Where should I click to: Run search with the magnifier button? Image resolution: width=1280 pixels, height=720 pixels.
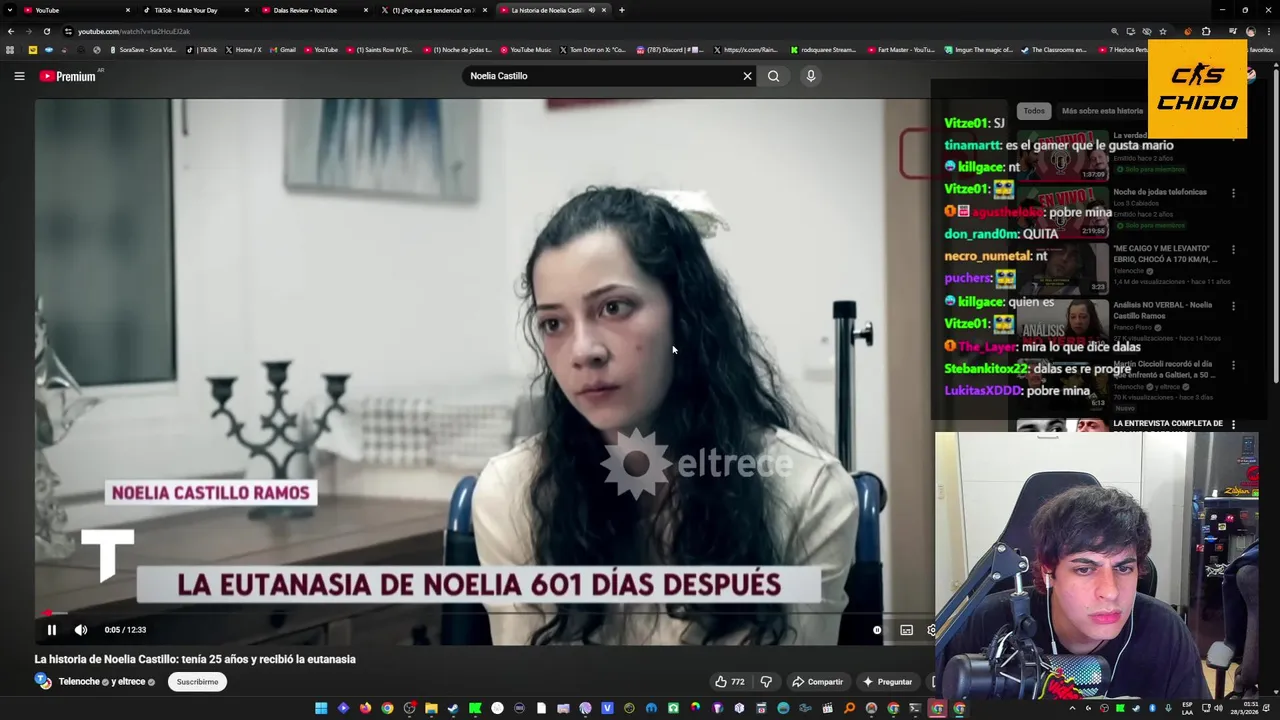tap(774, 76)
